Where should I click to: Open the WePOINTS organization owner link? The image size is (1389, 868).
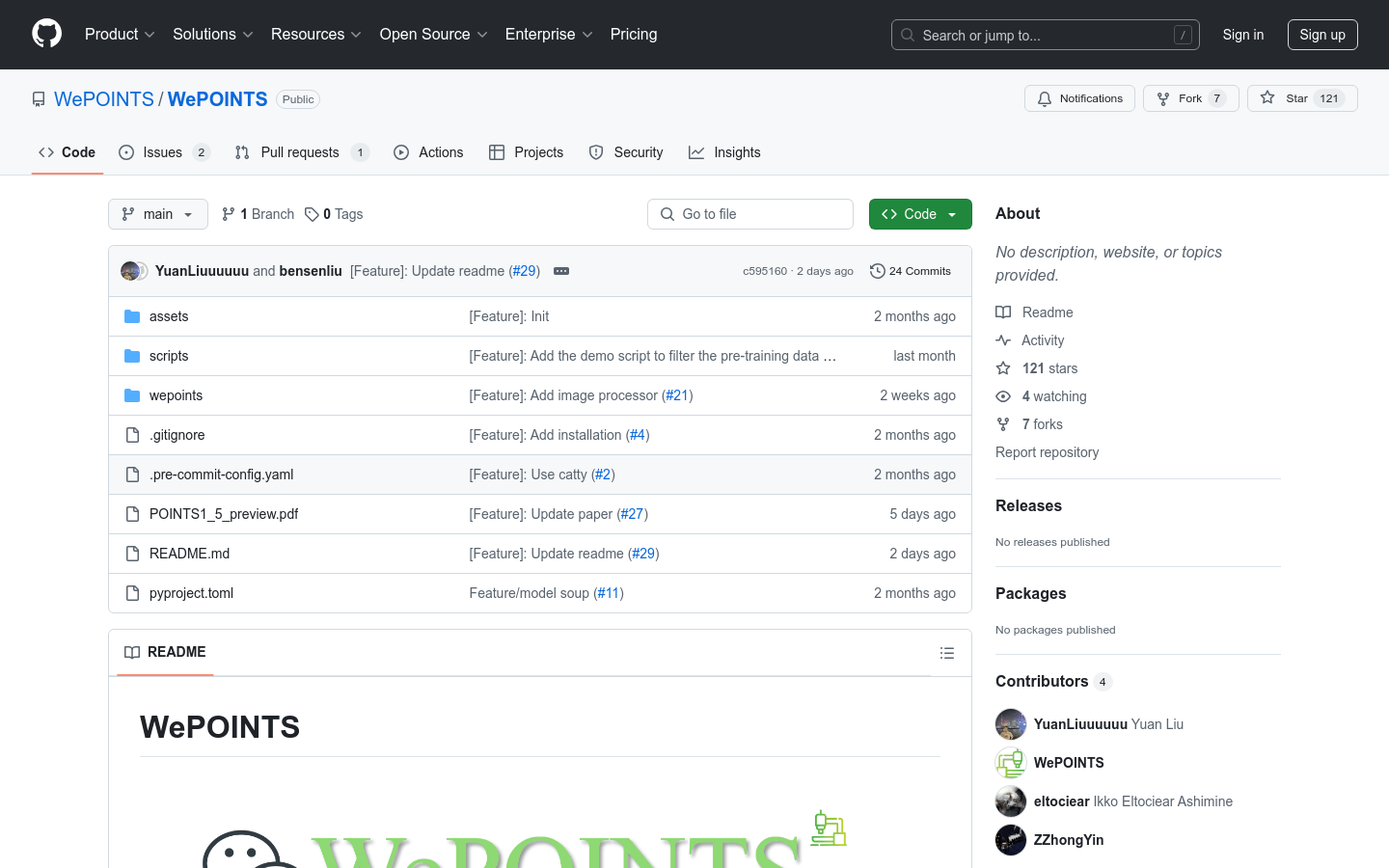coord(104,99)
